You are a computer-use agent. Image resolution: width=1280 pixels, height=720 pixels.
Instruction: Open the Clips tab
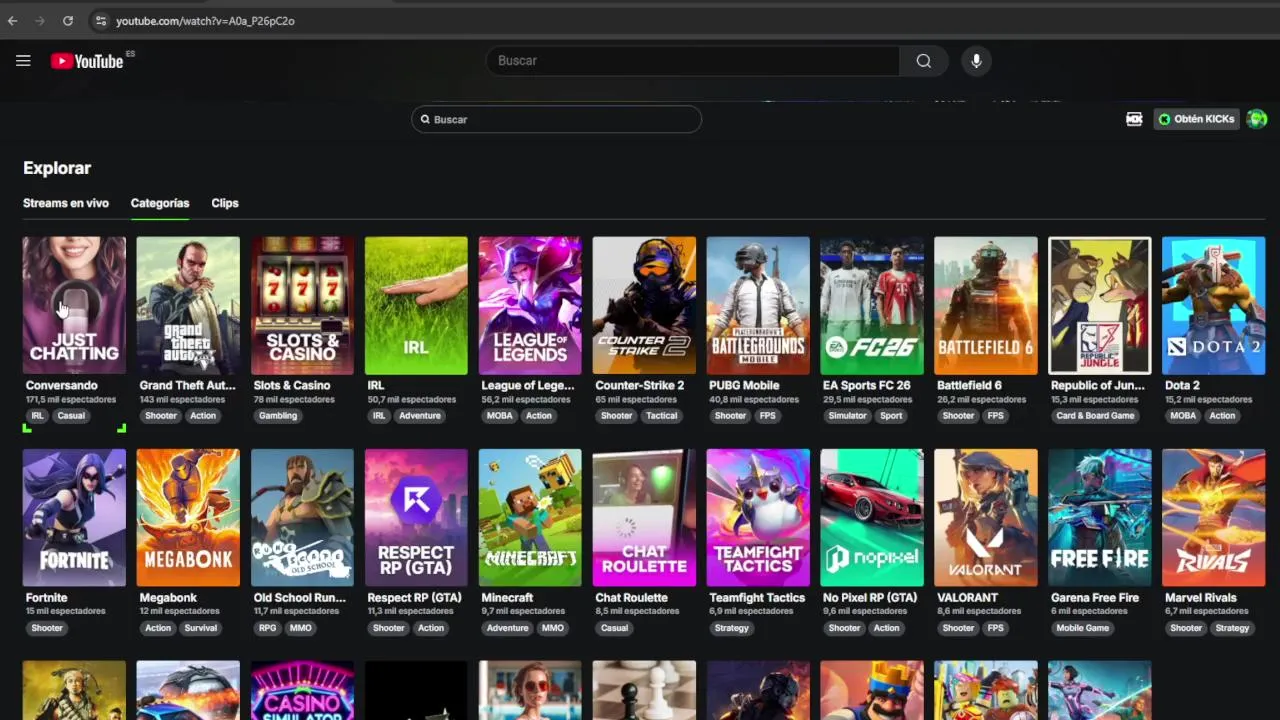point(225,203)
